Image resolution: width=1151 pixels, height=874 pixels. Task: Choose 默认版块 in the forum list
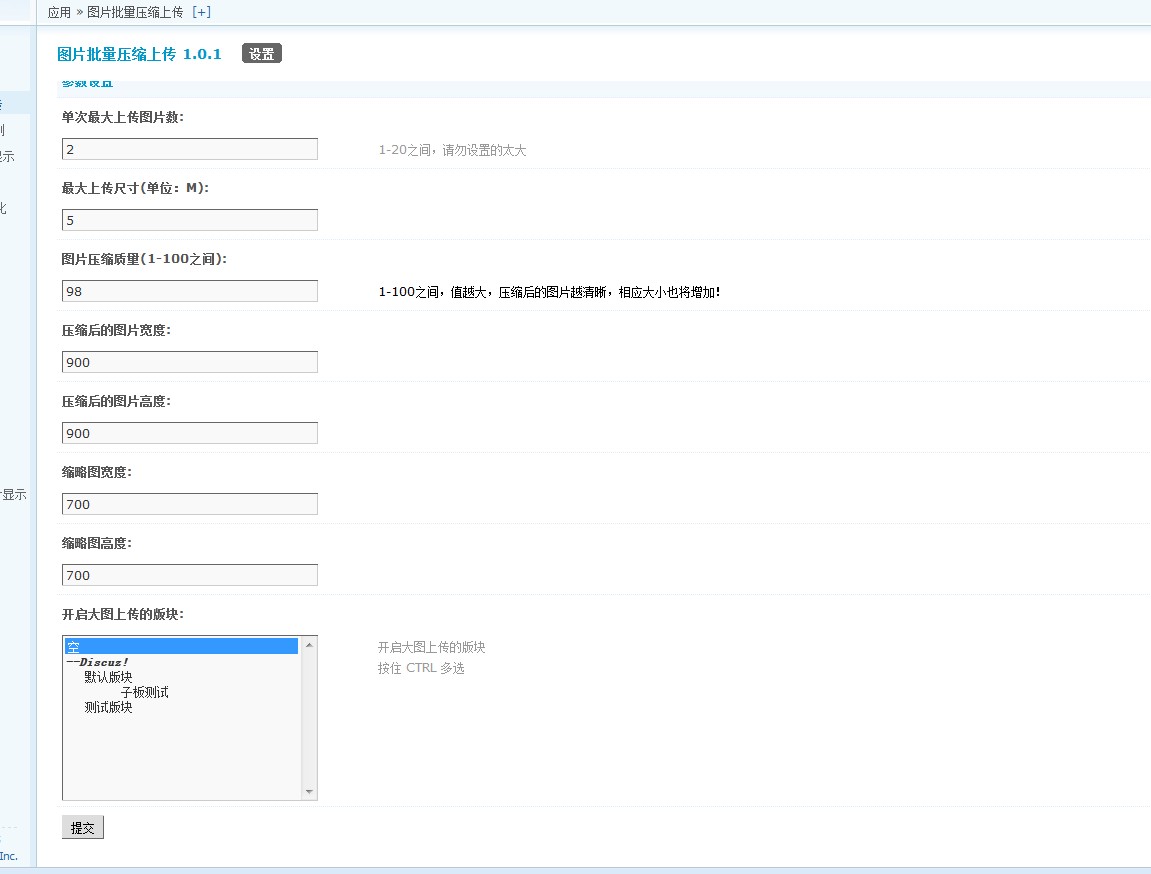[108, 677]
